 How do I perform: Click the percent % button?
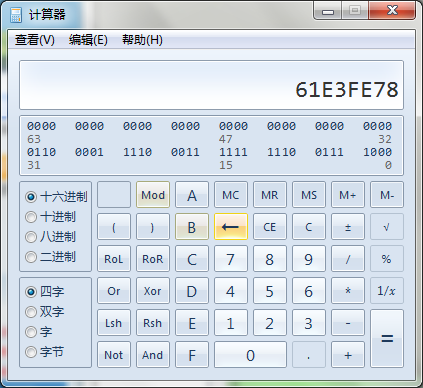[x=387, y=259]
